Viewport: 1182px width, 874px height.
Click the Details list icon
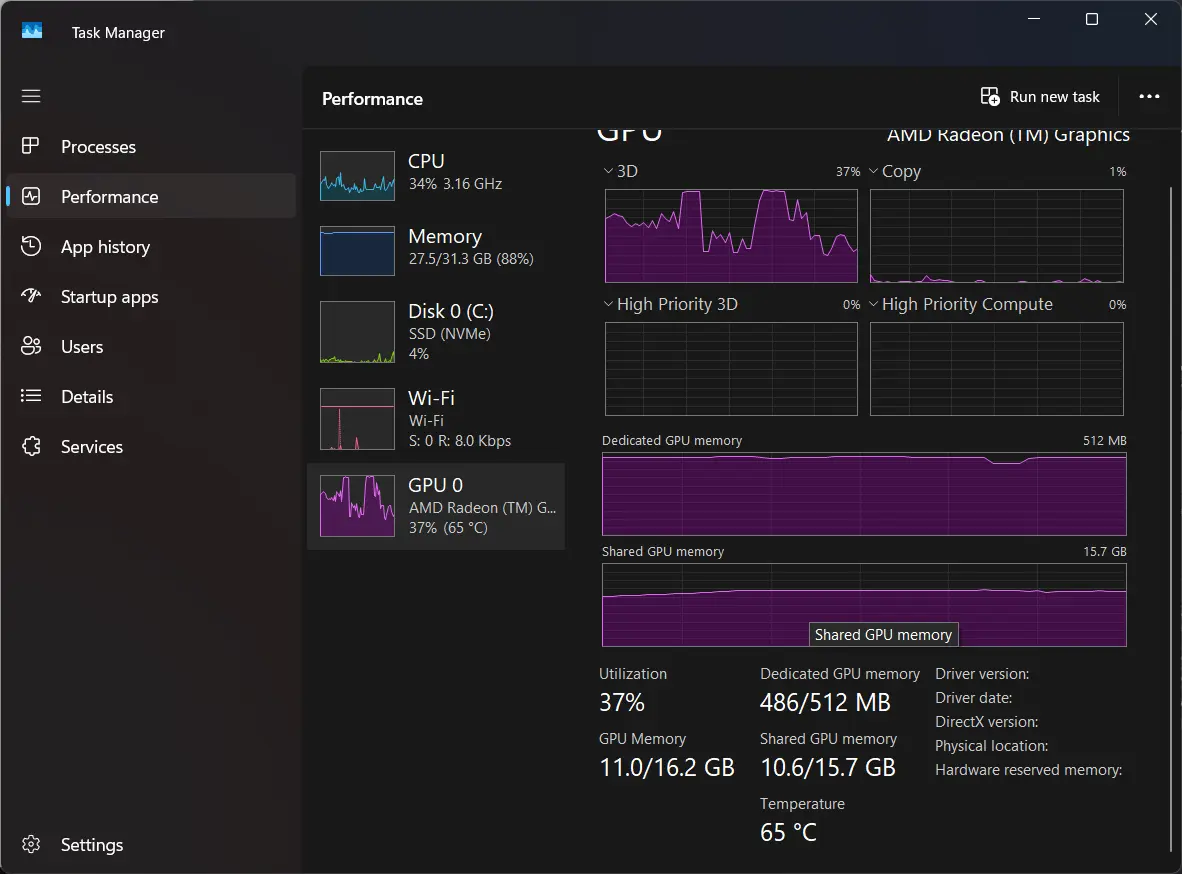point(31,397)
